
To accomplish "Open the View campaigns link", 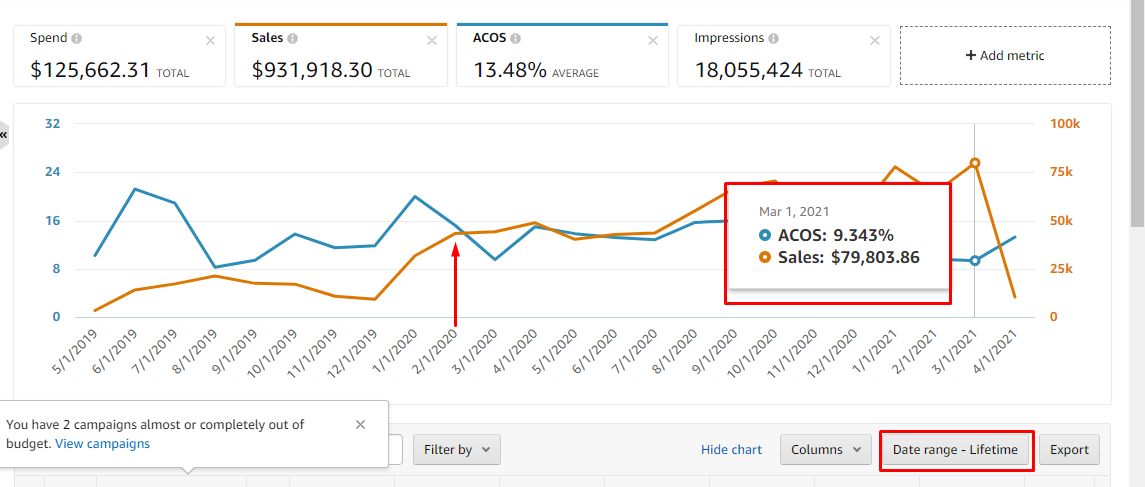I will (102, 443).
